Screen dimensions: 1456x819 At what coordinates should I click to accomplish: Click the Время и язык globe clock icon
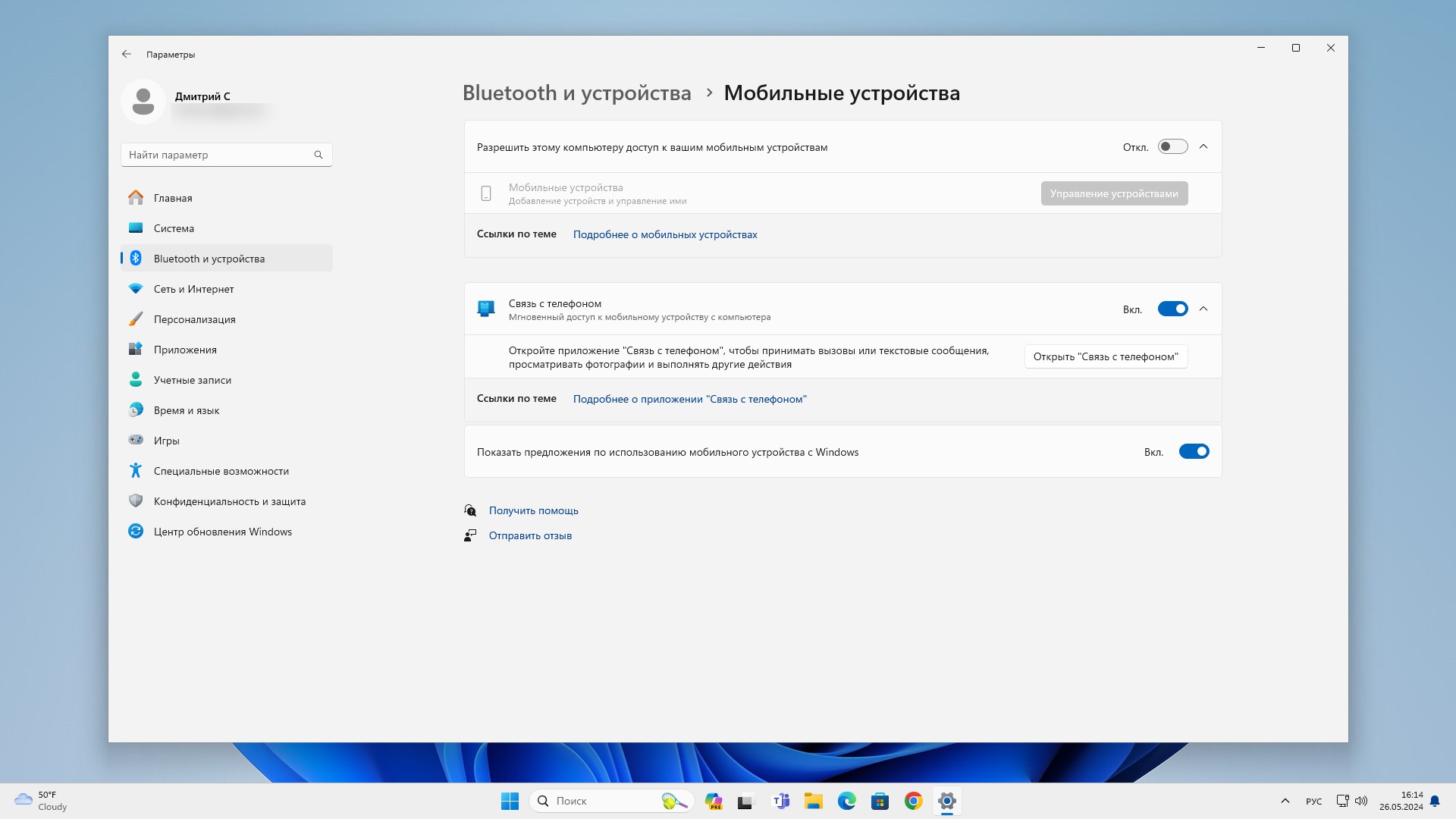(136, 410)
